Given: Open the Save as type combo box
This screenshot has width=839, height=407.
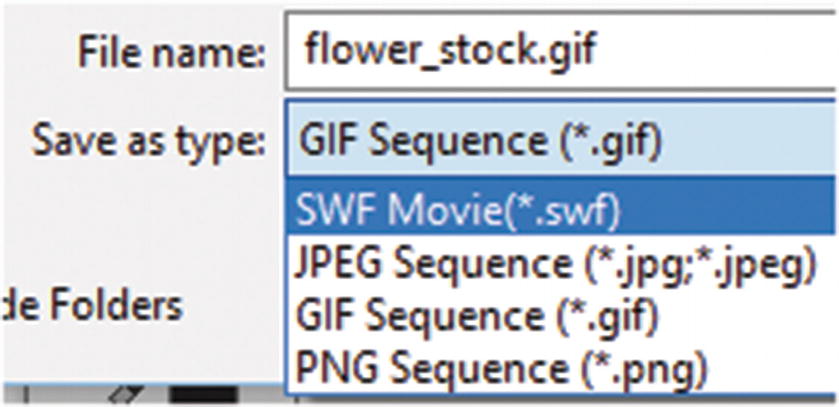Looking at the screenshot, I should (x=560, y=140).
